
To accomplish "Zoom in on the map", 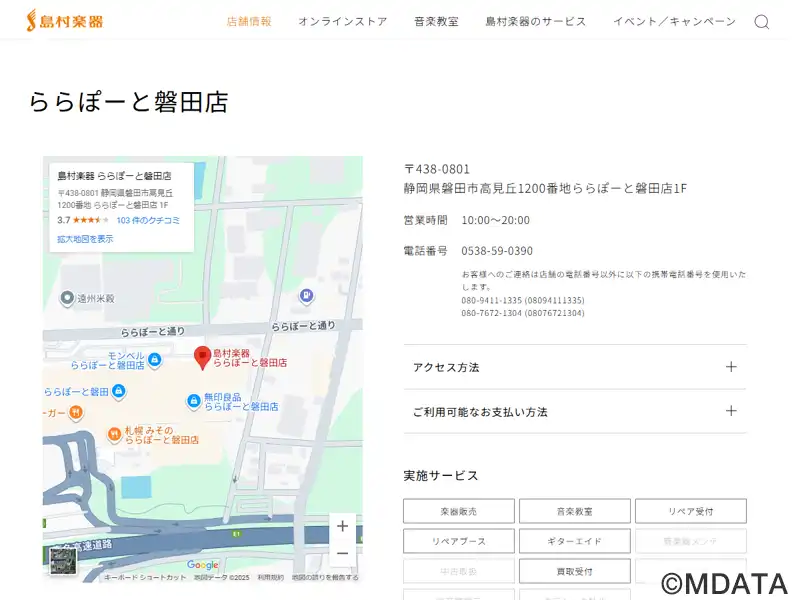I will point(342,526).
